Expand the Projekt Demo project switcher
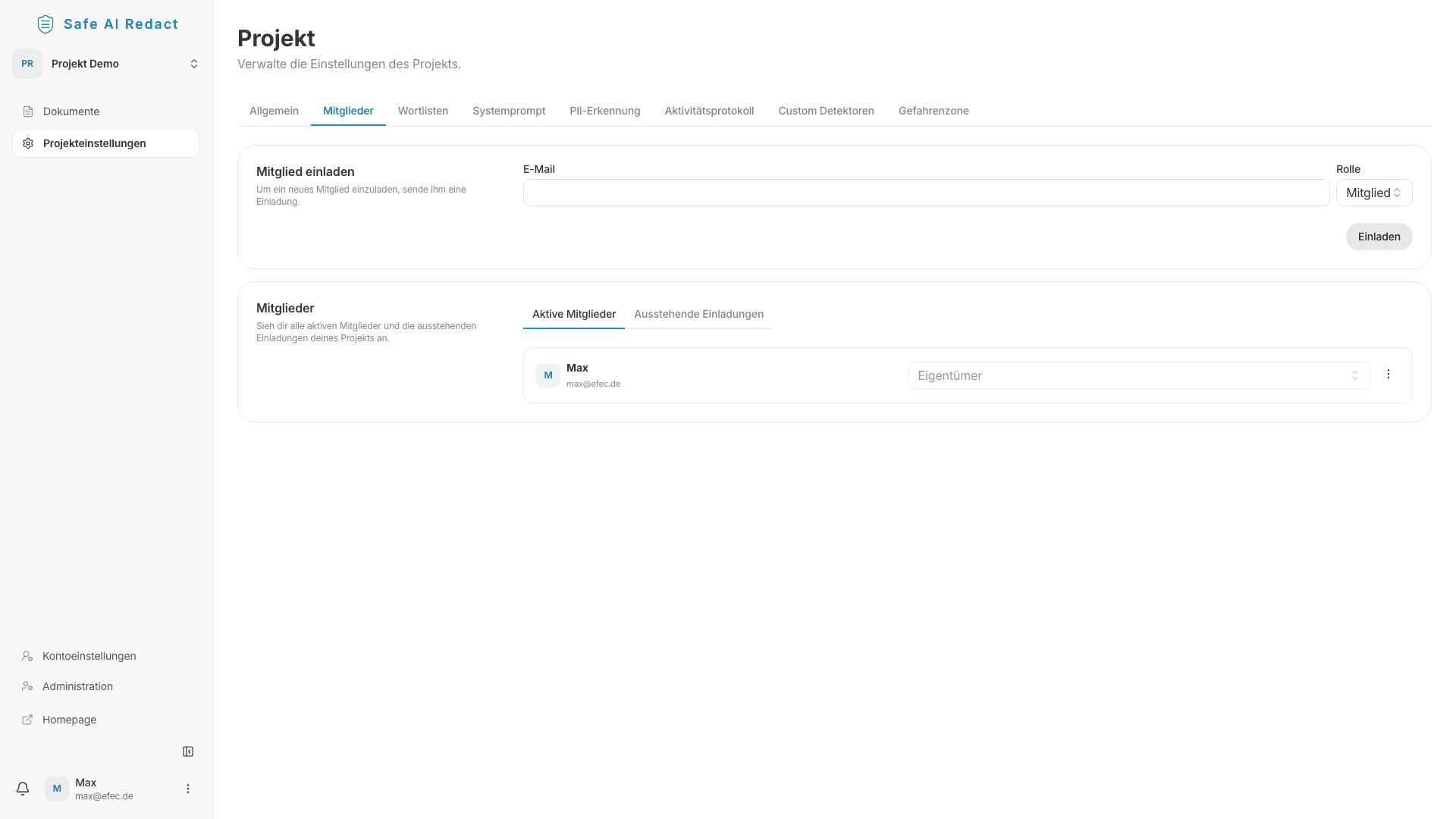This screenshot has width=1456, height=819. 193,64
